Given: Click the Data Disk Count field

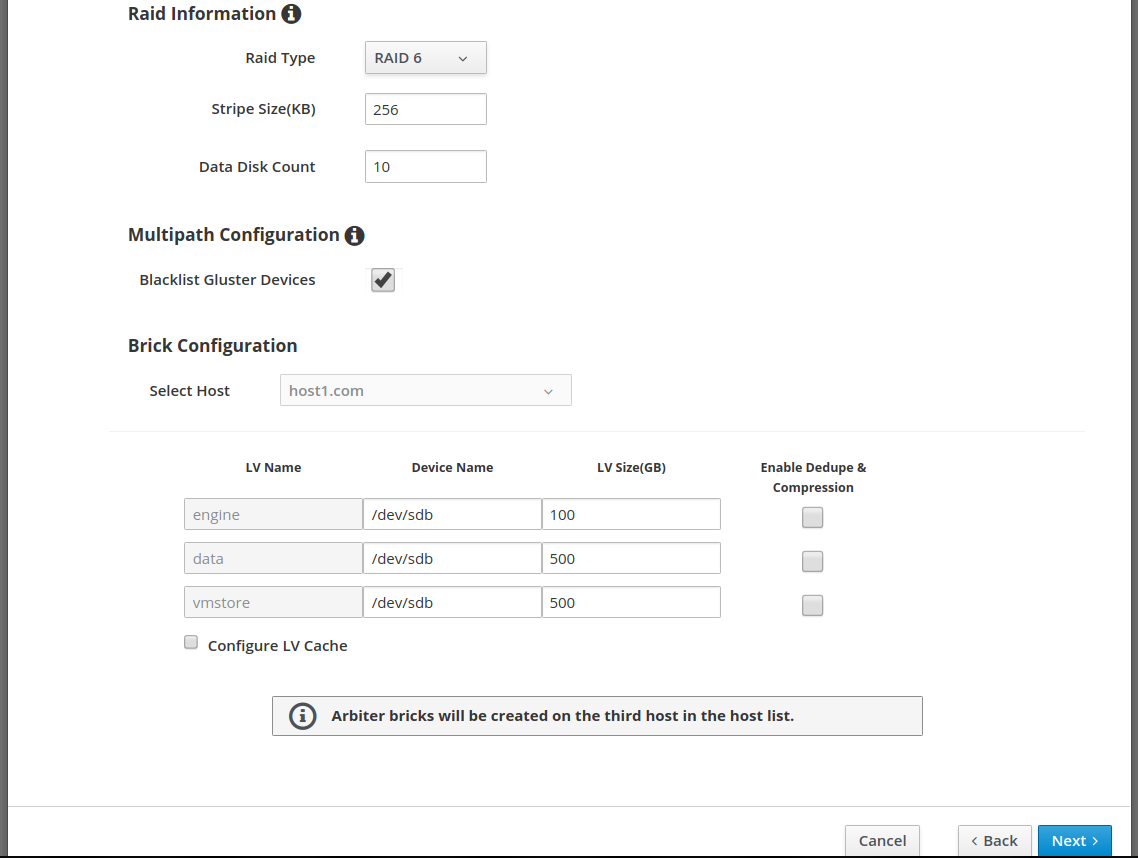Looking at the screenshot, I should [x=425, y=167].
